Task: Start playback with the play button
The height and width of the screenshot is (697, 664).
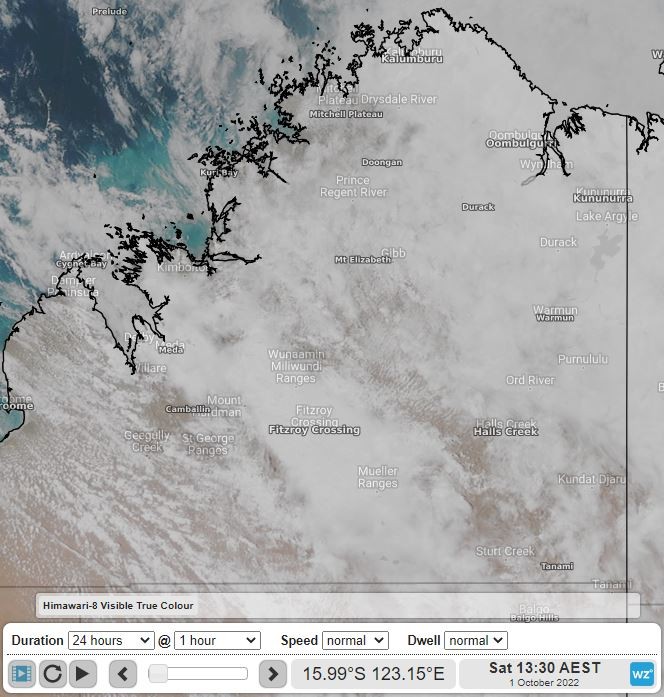Action: [x=83, y=673]
